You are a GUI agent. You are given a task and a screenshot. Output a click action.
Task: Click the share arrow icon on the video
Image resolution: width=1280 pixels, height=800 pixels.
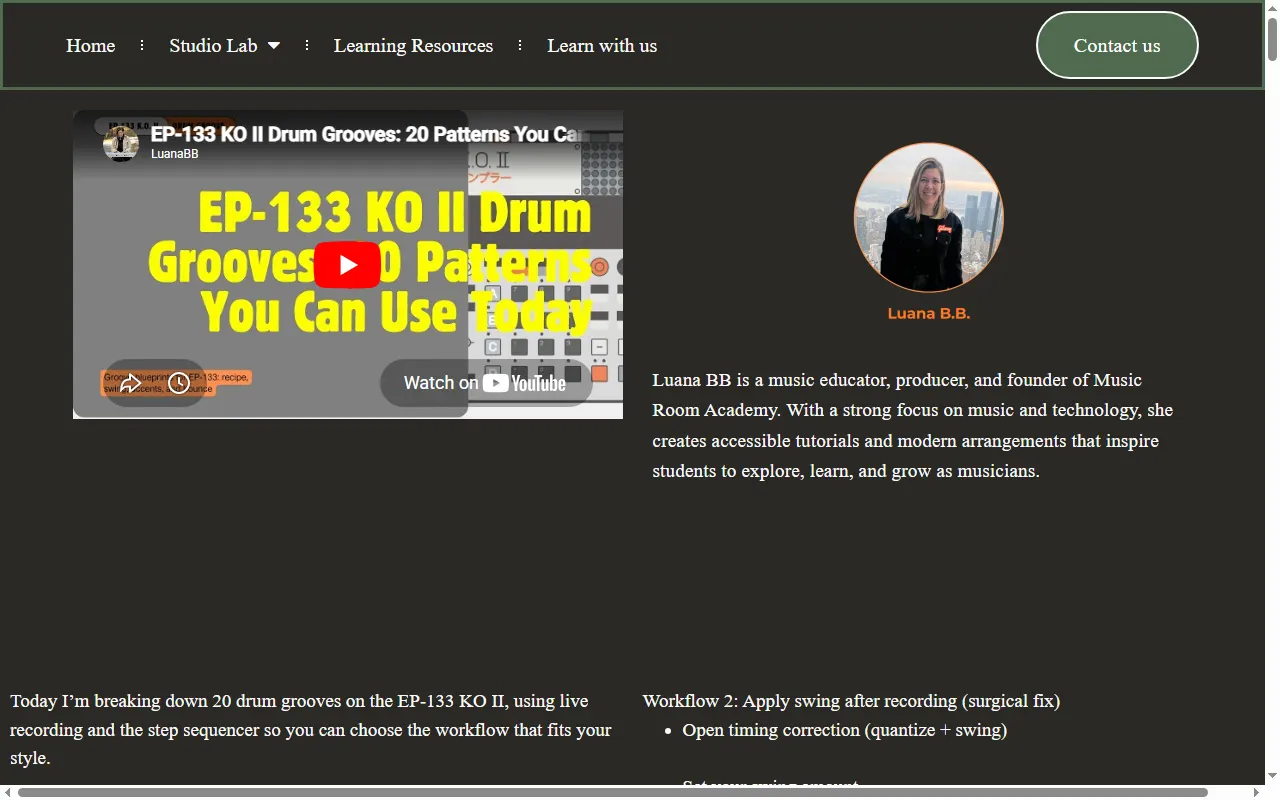tap(130, 383)
